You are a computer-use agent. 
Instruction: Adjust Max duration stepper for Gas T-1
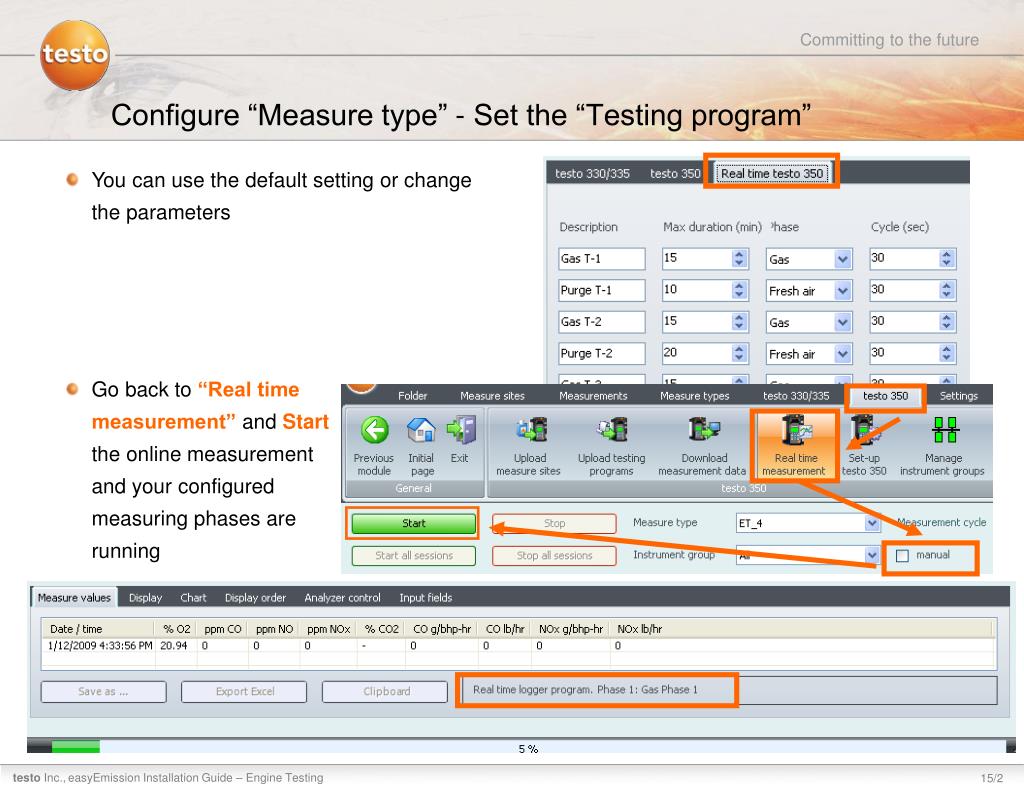[x=739, y=259]
